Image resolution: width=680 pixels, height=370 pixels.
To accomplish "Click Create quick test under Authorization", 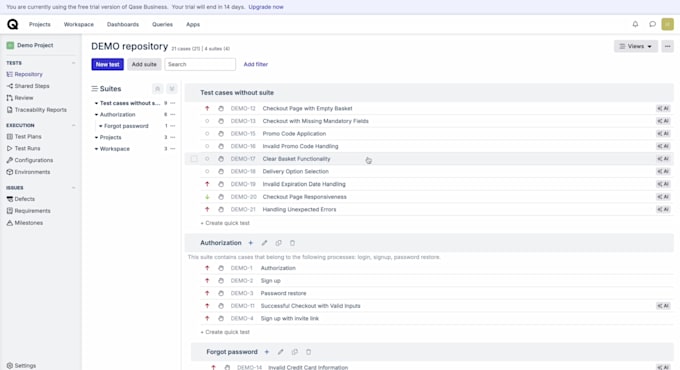I will click(x=225, y=332).
